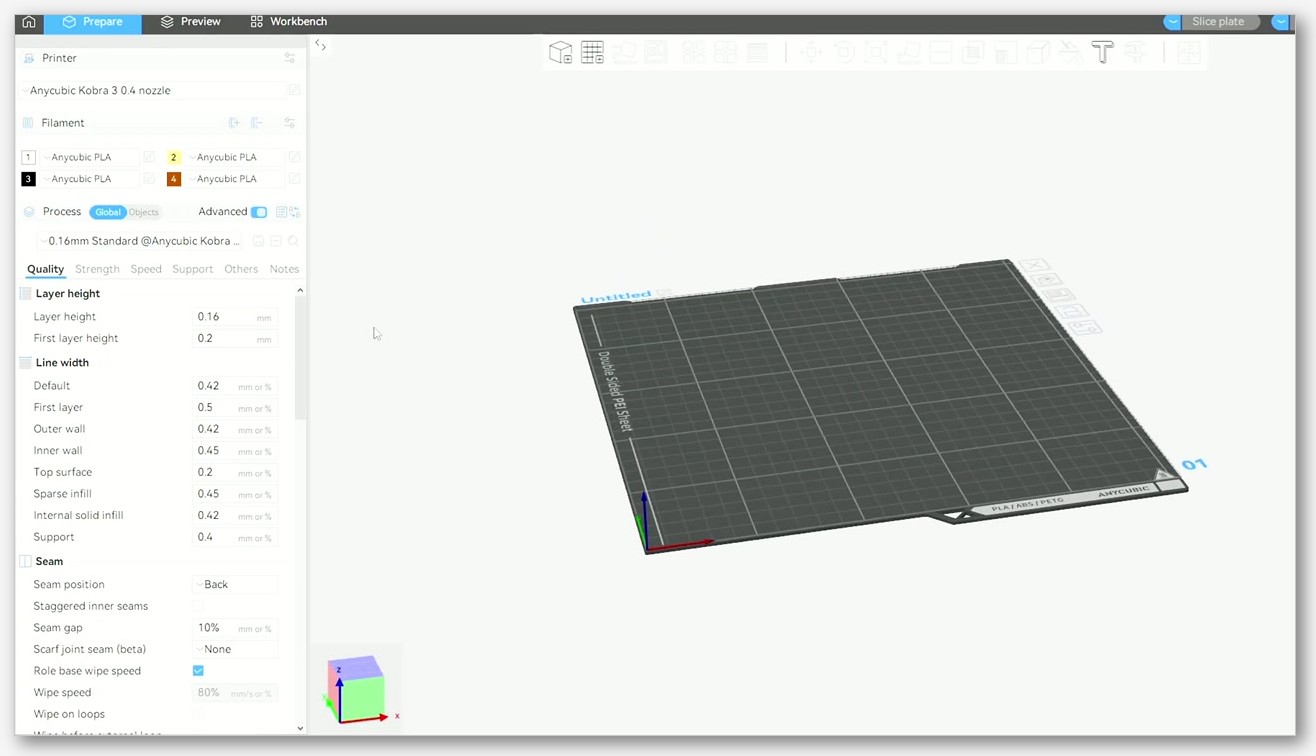Open filament 2 Anycubic PLA dropdown

pyautogui.click(x=237, y=157)
